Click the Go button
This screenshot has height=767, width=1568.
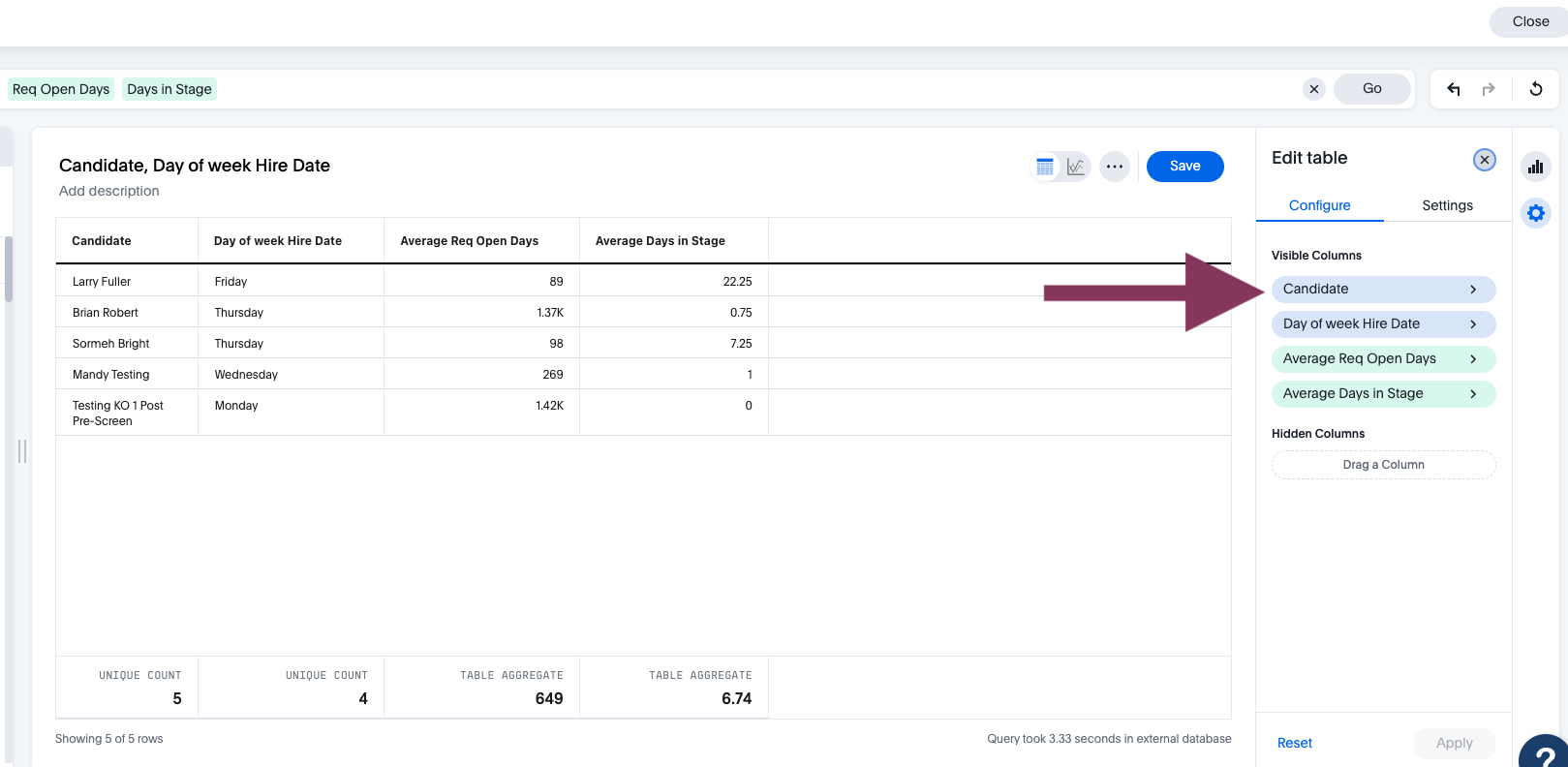[x=1372, y=89]
